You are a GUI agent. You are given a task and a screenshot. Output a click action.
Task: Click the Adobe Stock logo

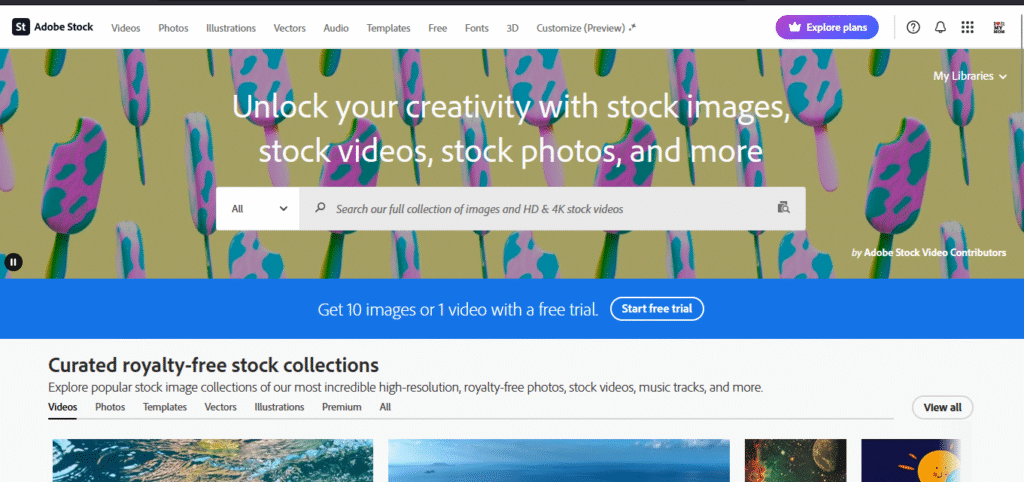53,27
